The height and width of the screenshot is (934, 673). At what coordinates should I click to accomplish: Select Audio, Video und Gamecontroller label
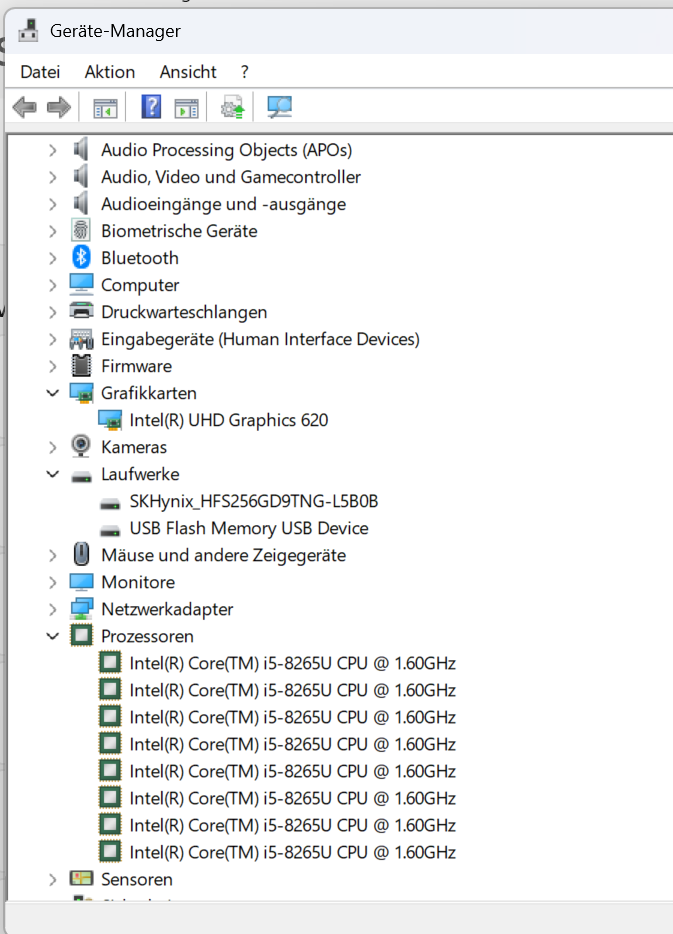(x=231, y=177)
